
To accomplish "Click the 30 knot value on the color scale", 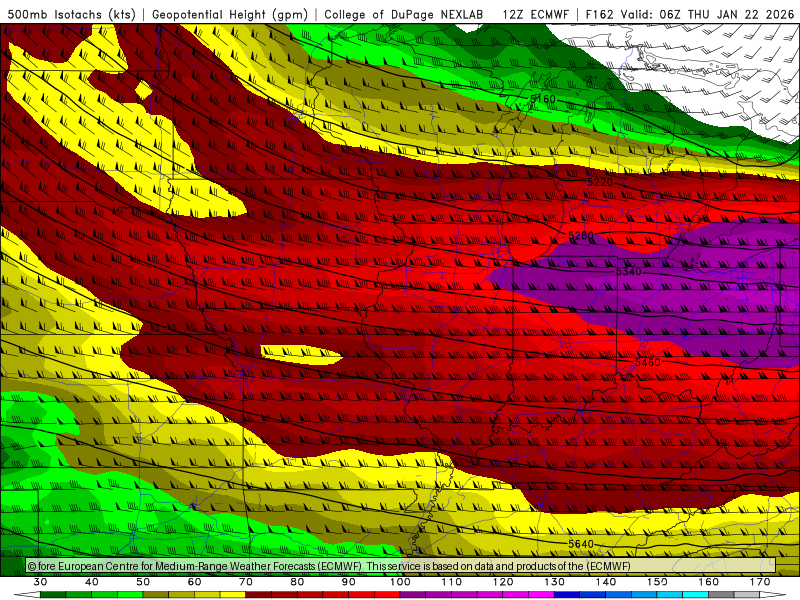I will [40, 582].
